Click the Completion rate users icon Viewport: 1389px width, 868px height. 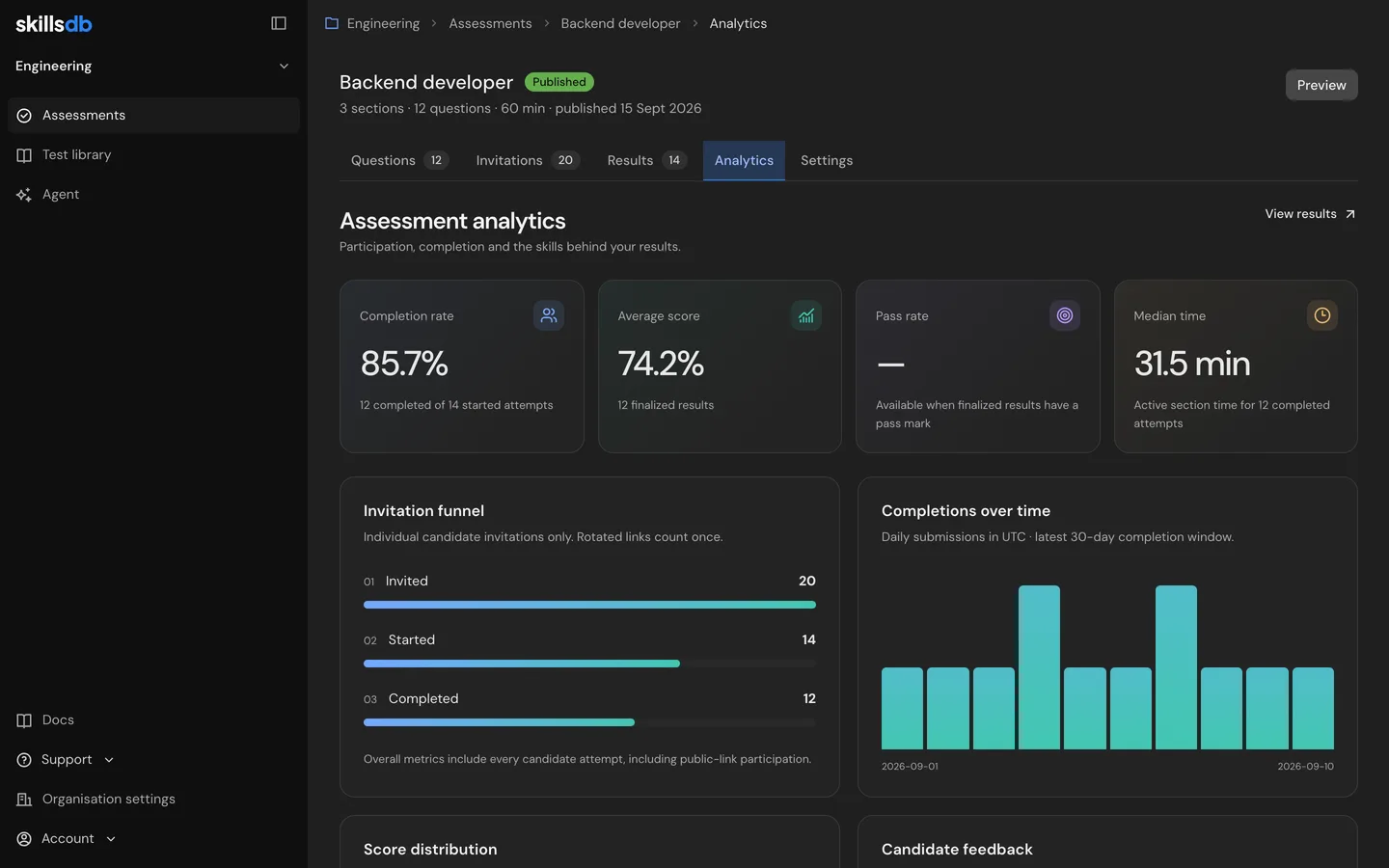549,315
